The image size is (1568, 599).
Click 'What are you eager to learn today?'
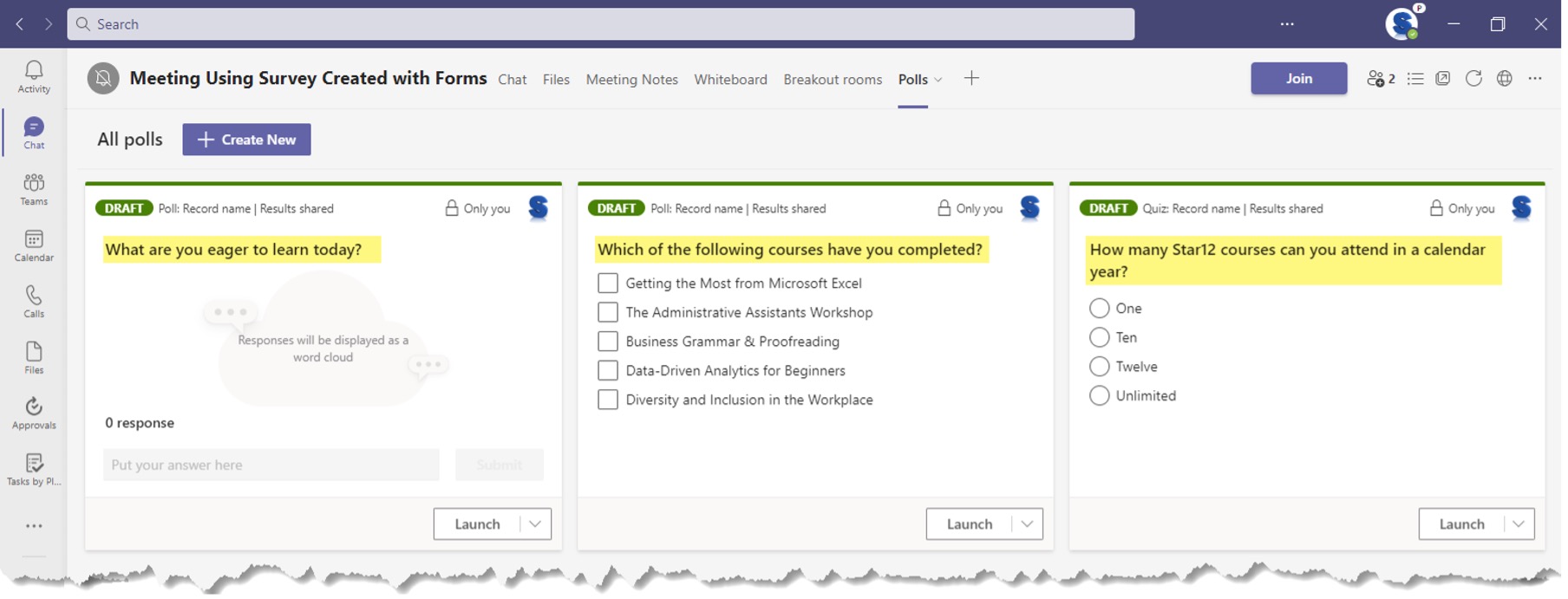tap(233, 250)
